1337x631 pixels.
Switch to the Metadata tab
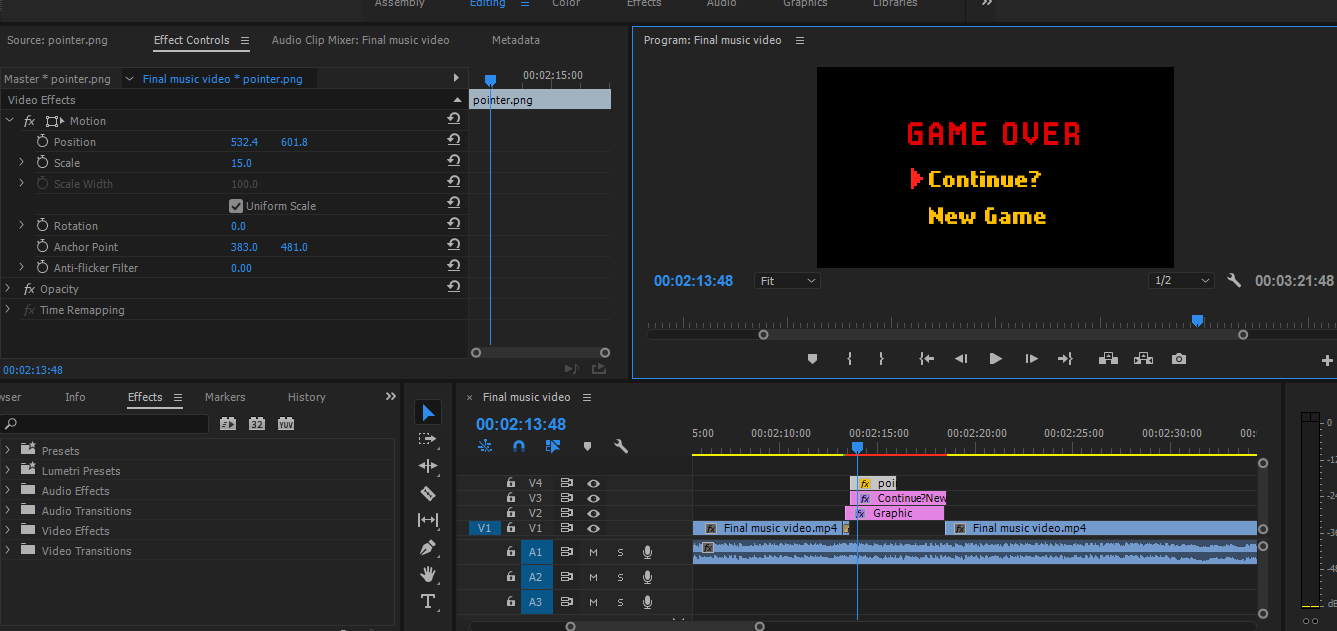[x=515, y=40]
